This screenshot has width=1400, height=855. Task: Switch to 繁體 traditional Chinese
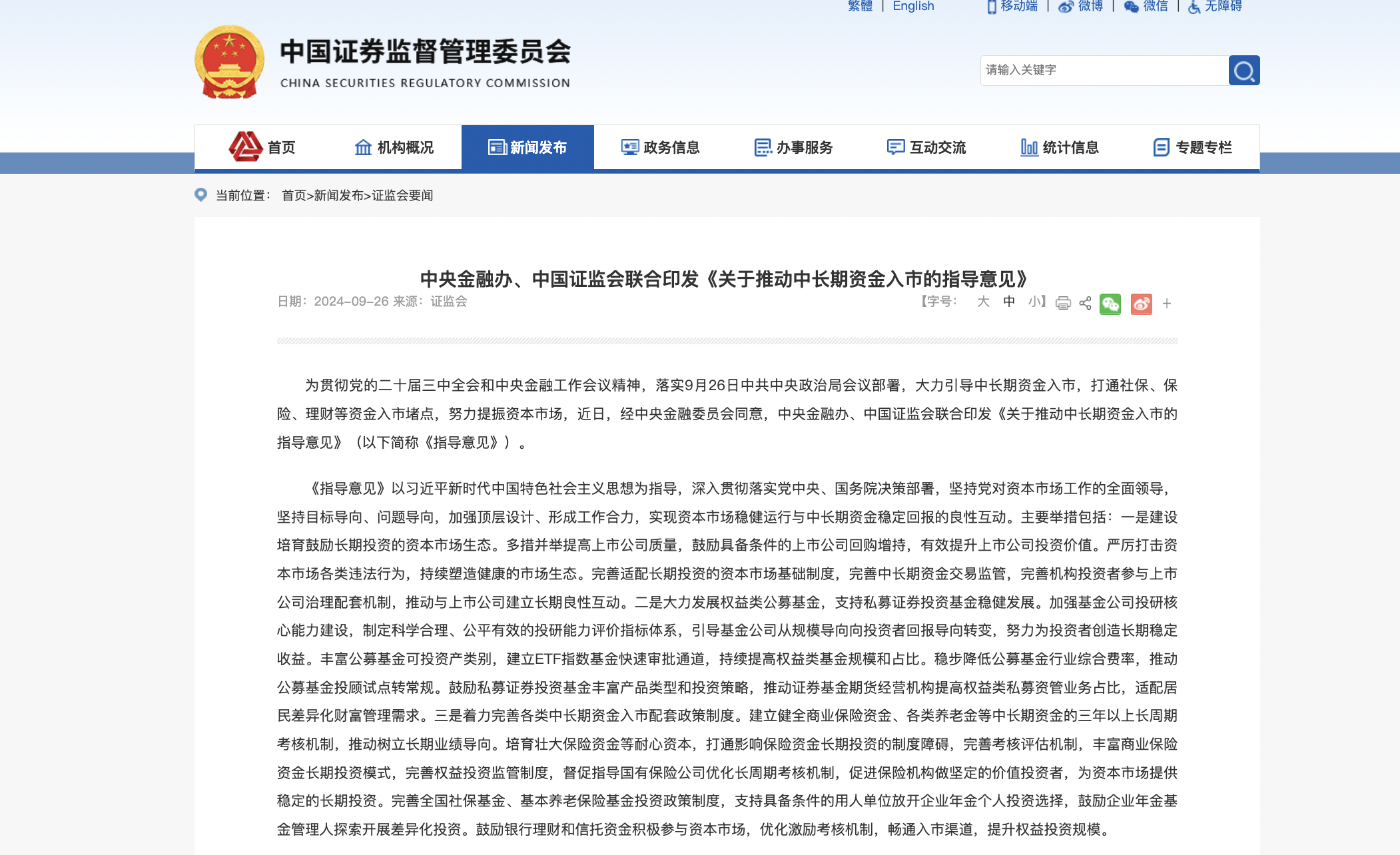click(x=860, y=6)
